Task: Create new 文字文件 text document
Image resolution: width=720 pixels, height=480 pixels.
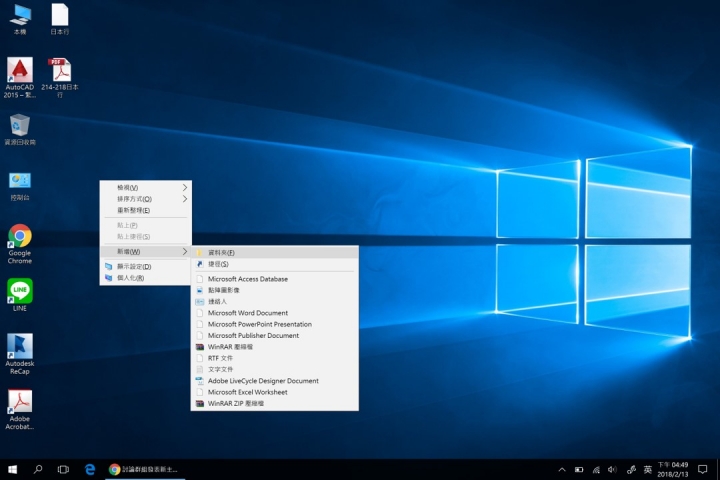Action: click(x=275, y=369)
